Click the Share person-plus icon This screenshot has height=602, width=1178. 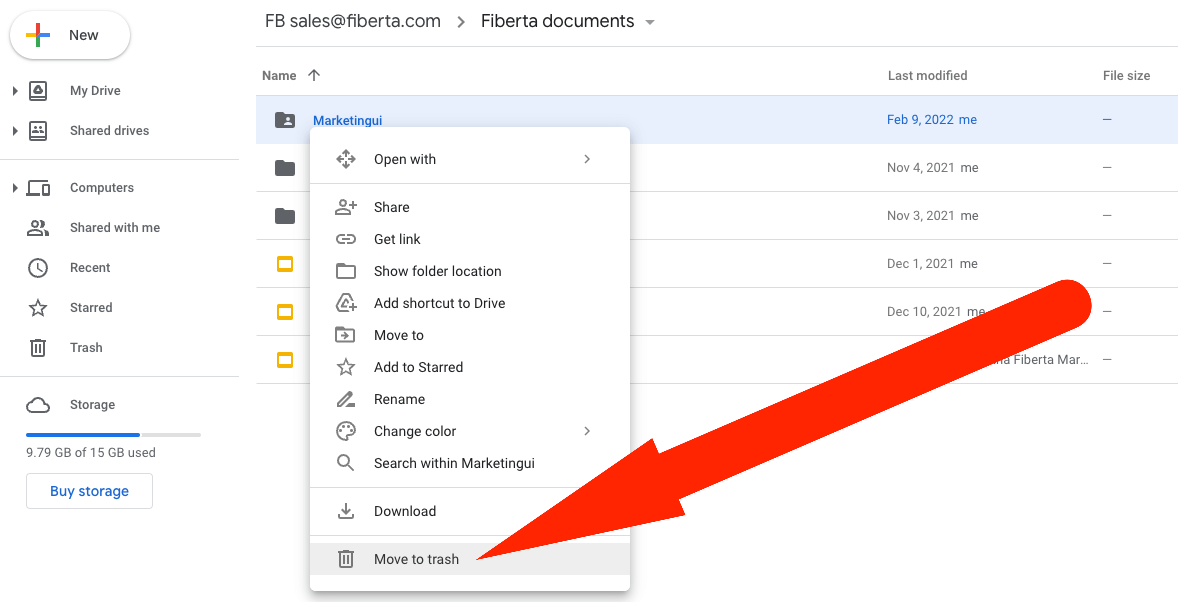point(346,207)
